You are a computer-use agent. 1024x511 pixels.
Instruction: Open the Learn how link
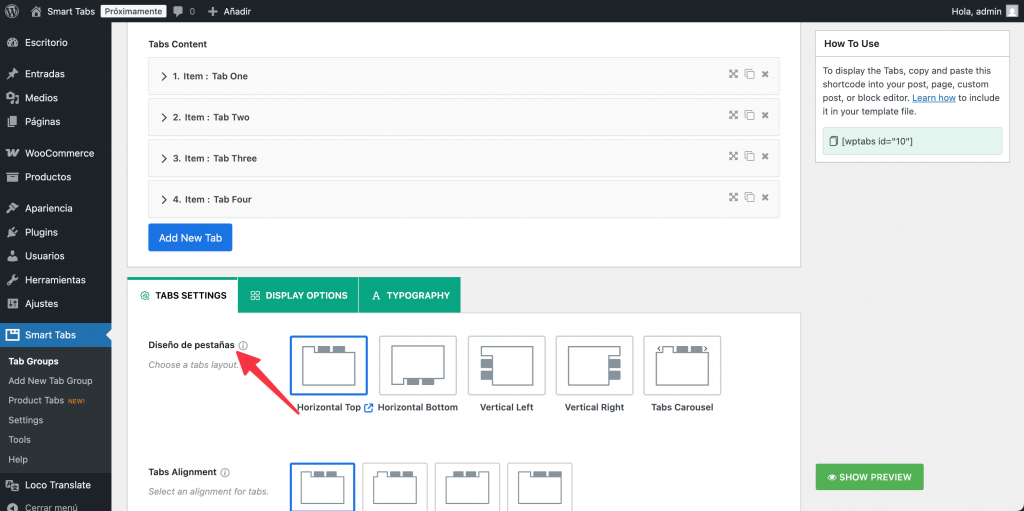934,98
